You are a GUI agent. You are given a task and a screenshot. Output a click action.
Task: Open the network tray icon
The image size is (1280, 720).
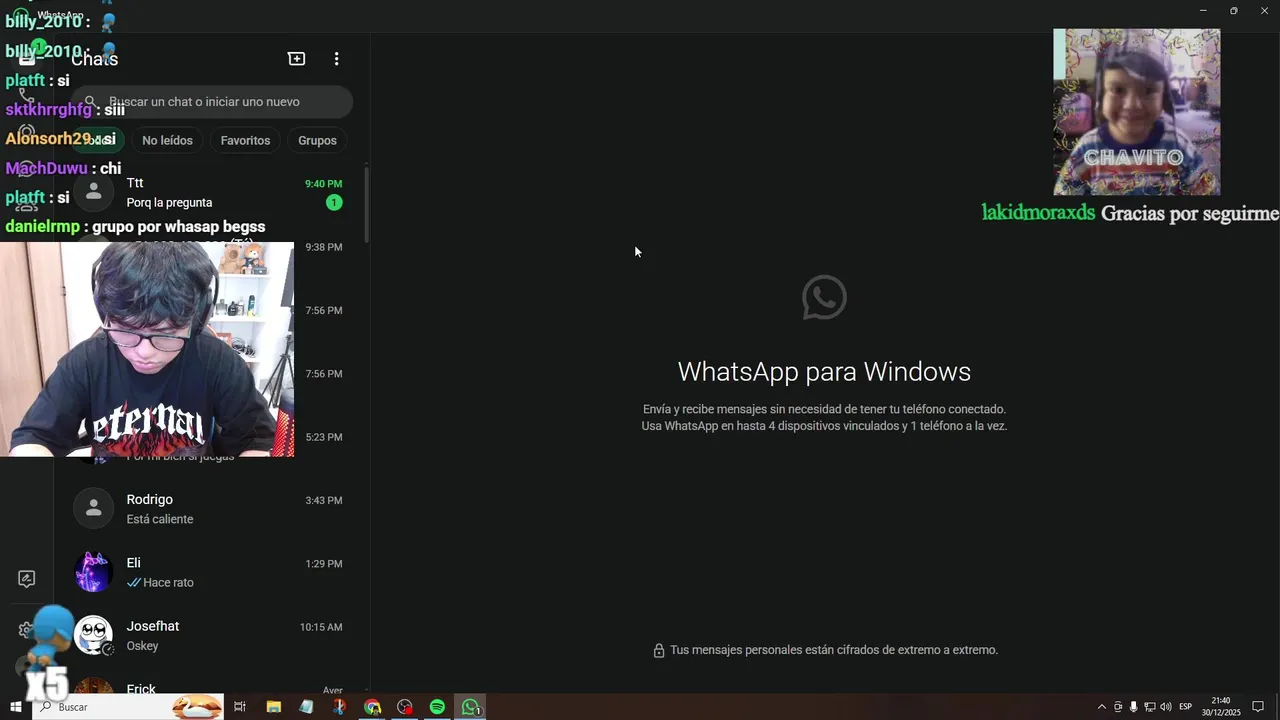pyautogui.click(x=1149, y=707)
